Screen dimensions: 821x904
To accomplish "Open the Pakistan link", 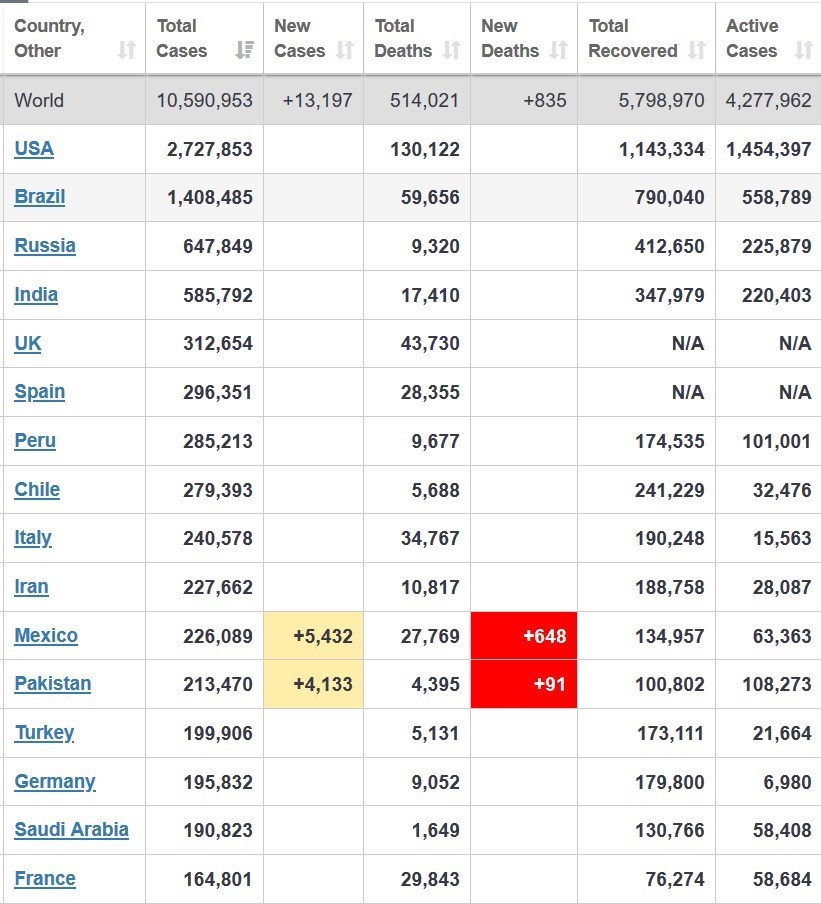I will pos(53,684).
